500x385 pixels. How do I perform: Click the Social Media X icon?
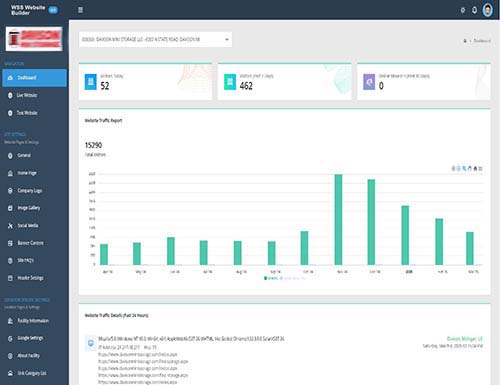(x=10, y=226)
